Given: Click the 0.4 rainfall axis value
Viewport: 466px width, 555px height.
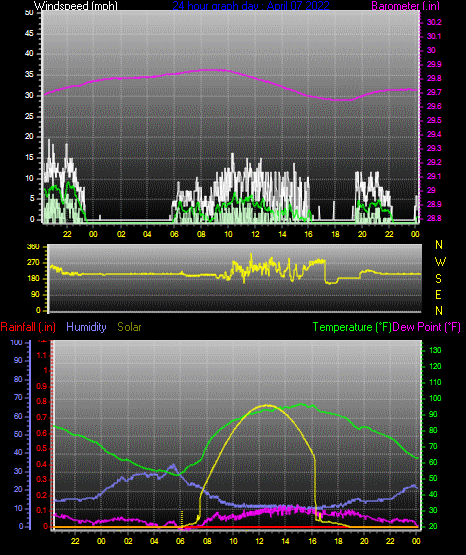Looking at the screenshot, I should (x=42, y=464).
